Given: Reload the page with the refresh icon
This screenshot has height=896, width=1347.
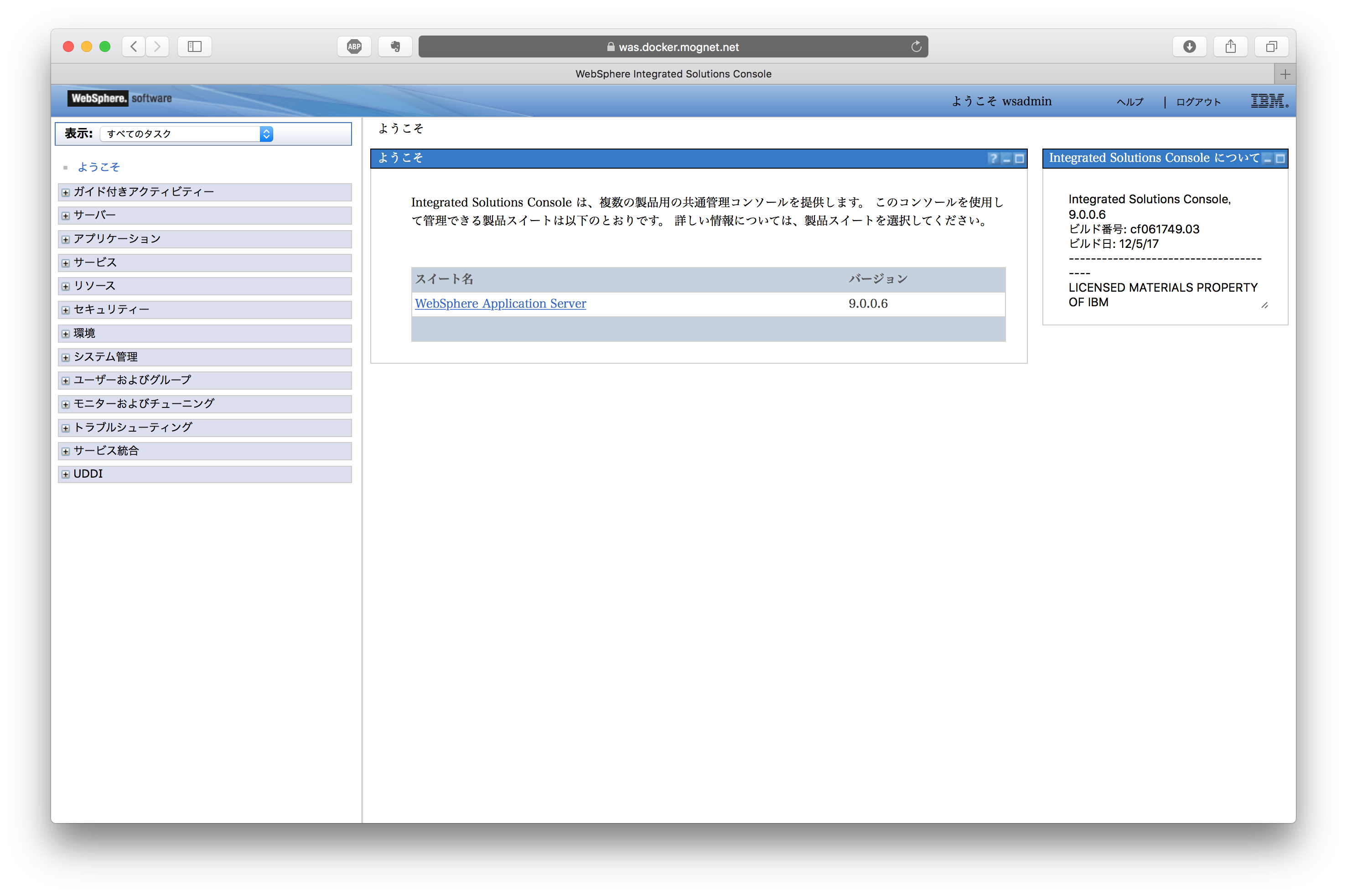Looking at the screenshot, I should click(x=917, y=46).
